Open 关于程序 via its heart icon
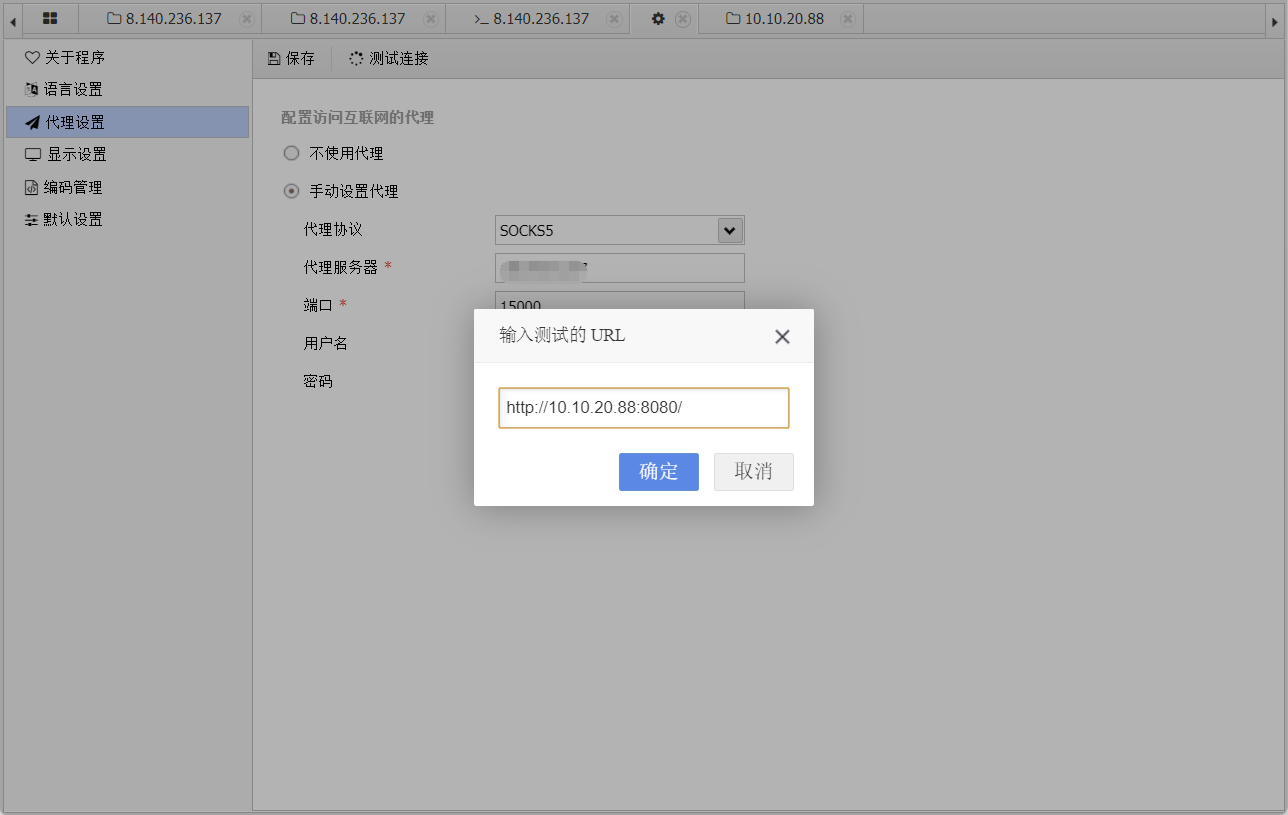Image resolution: width=1288 pixels, height=815 pixels. tap(32, 58)
